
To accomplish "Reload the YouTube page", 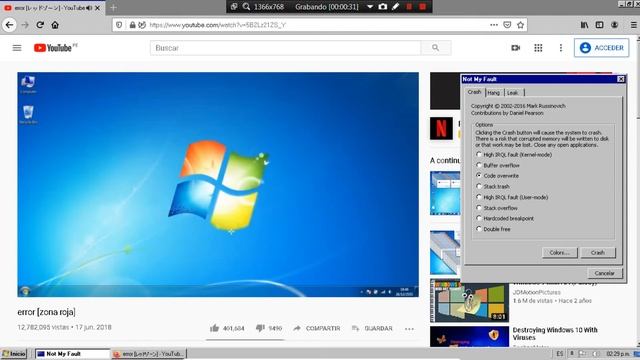I will click(40, 25).
